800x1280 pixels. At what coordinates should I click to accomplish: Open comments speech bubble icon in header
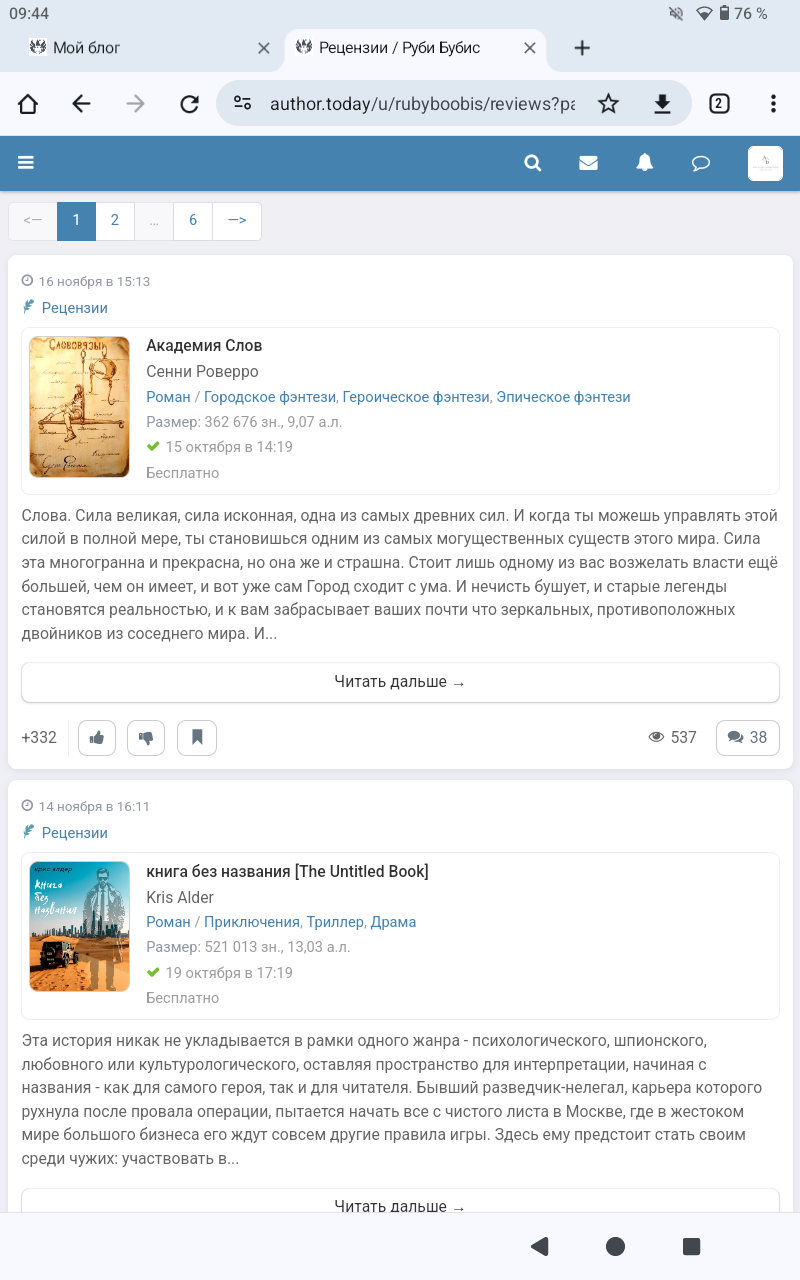pos(701,163)
